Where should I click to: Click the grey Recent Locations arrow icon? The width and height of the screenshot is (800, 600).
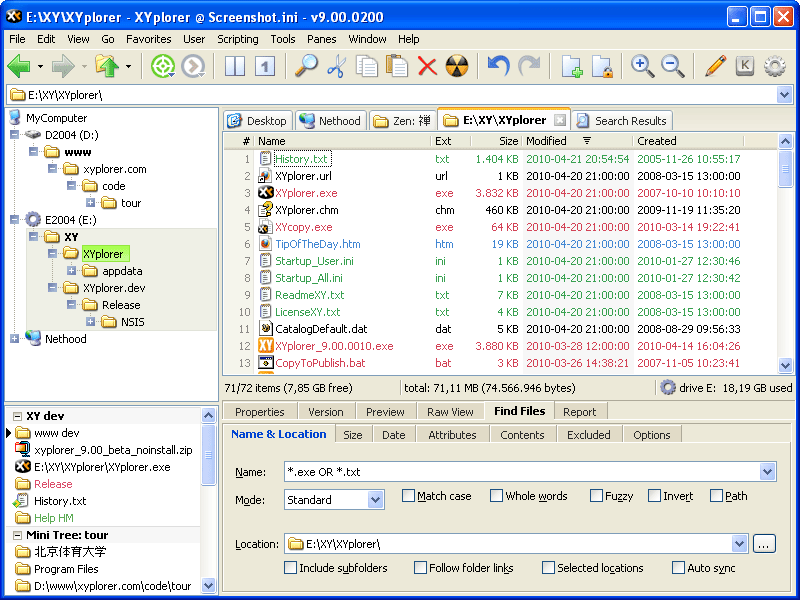(x=193, y=66)
